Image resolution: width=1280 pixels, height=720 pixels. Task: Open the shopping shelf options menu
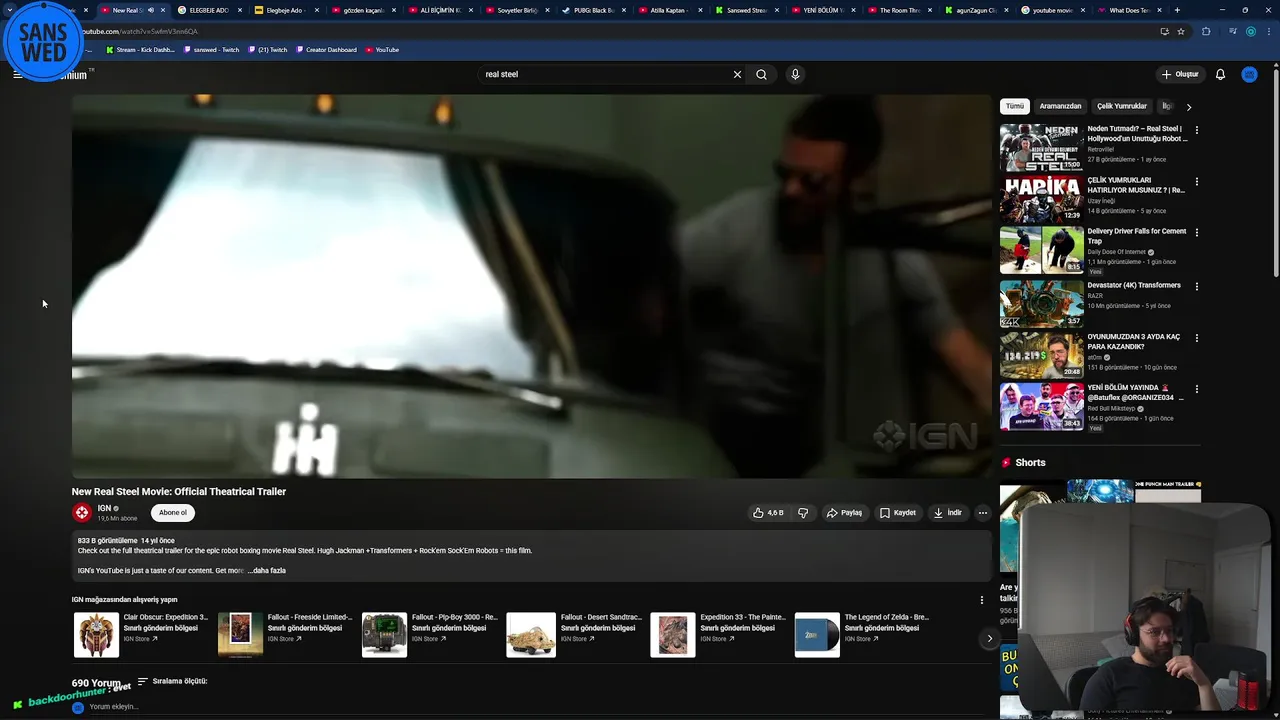[981, 600]
